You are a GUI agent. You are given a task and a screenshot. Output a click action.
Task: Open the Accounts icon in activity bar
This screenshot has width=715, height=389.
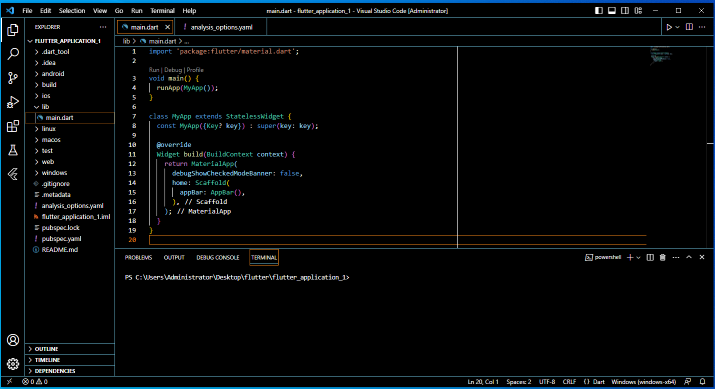tap(13, 340)
